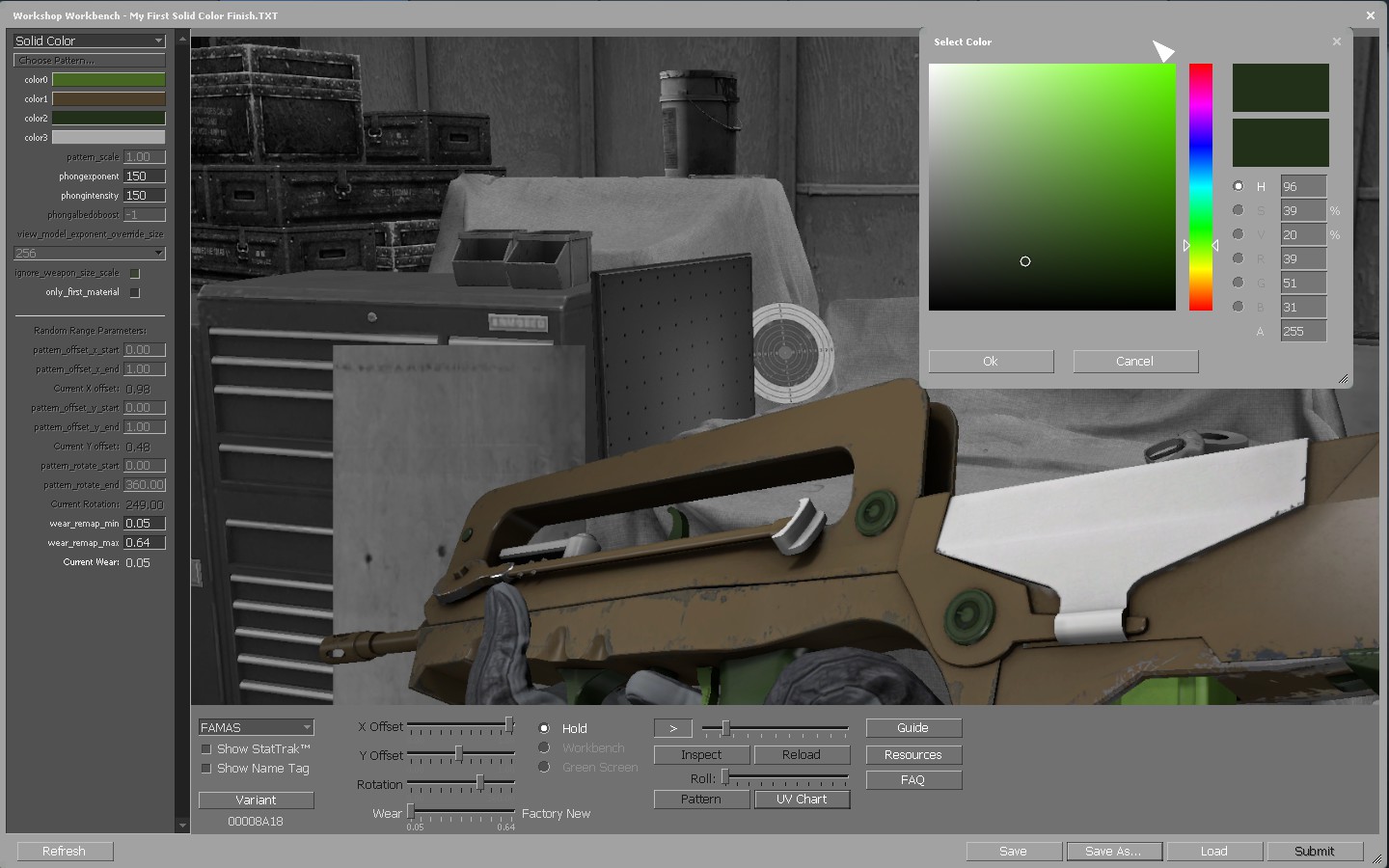
Task: Adjust the Rotation slider
Action: click(461, 783)
